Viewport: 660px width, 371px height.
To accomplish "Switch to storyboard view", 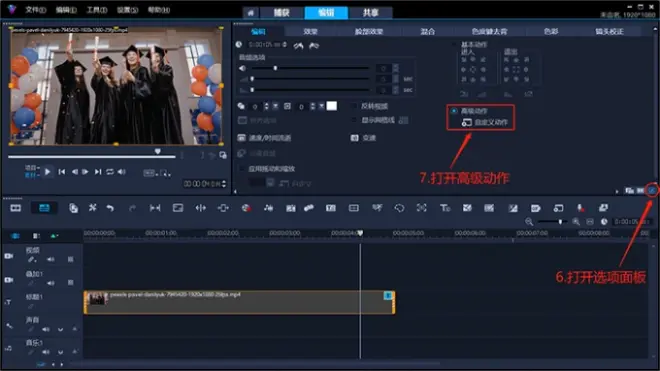I will pyautogui.click(x=16, y=208).
